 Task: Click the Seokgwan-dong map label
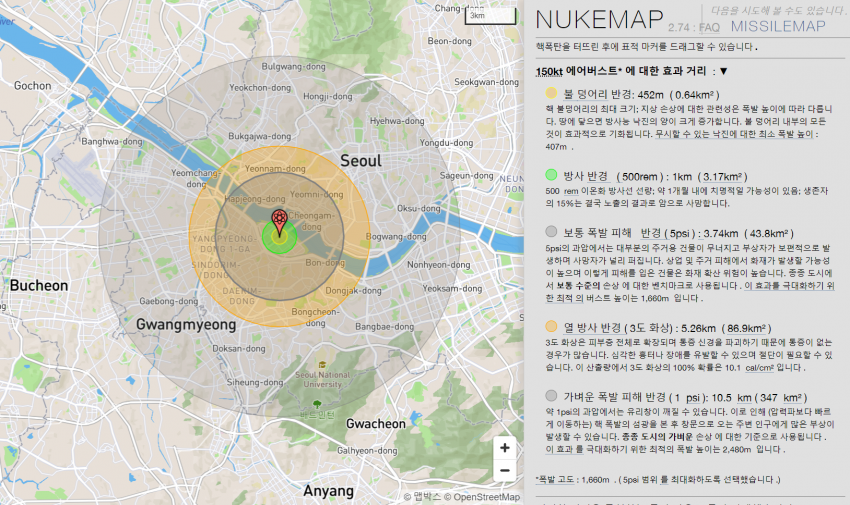[486, 82]
